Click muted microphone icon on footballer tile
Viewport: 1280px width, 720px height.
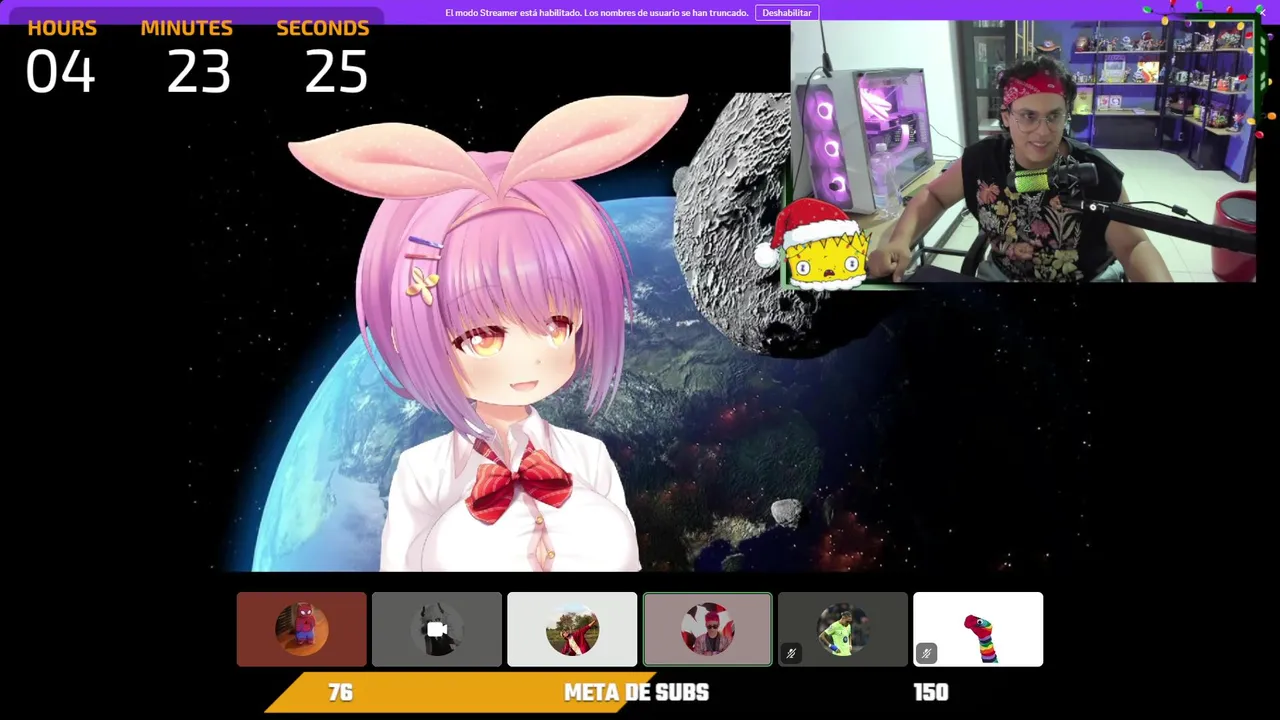pyautogui.click(x=791, y=654)
